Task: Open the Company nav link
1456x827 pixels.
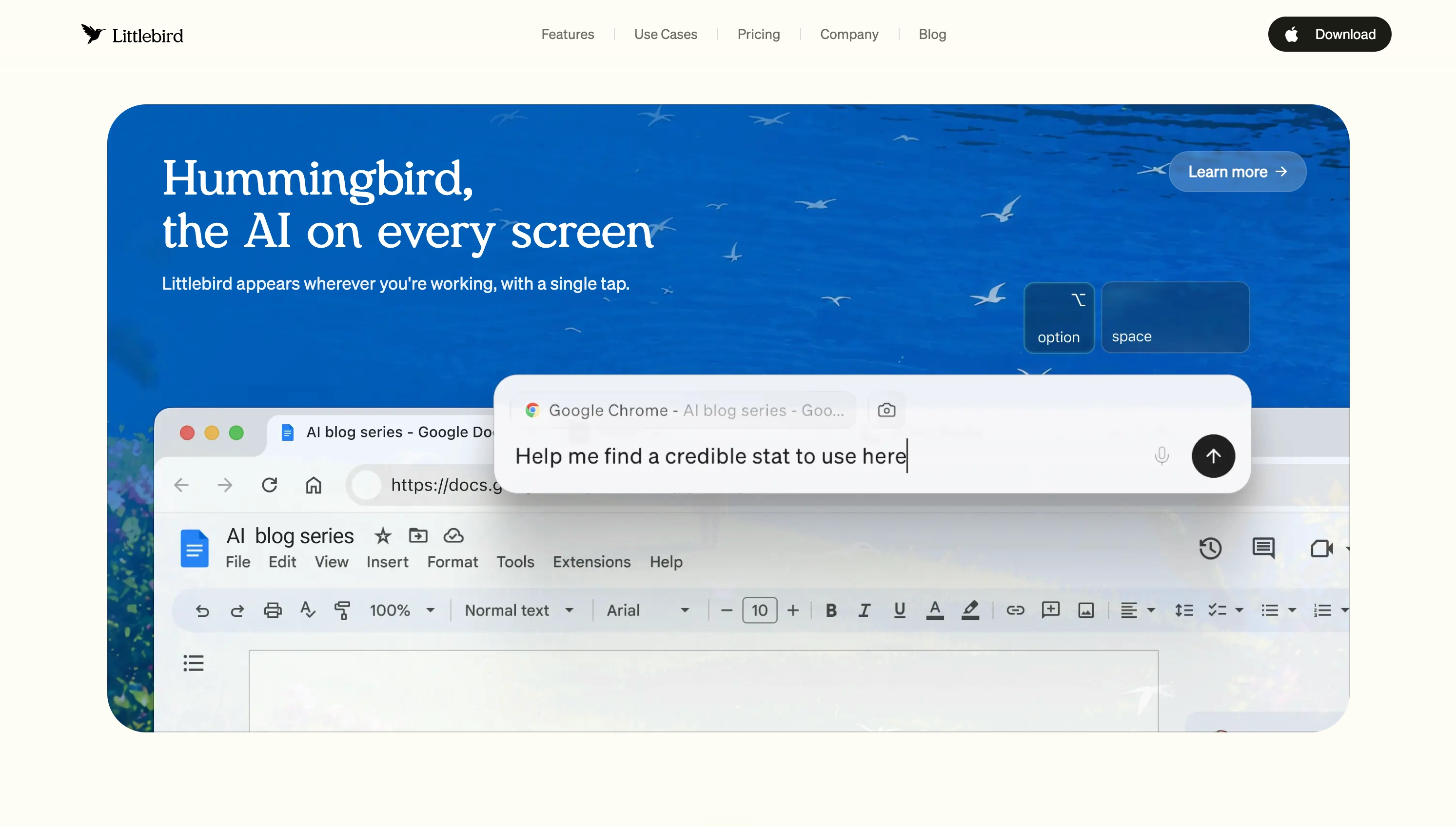Action: click(x=849, y=34)
